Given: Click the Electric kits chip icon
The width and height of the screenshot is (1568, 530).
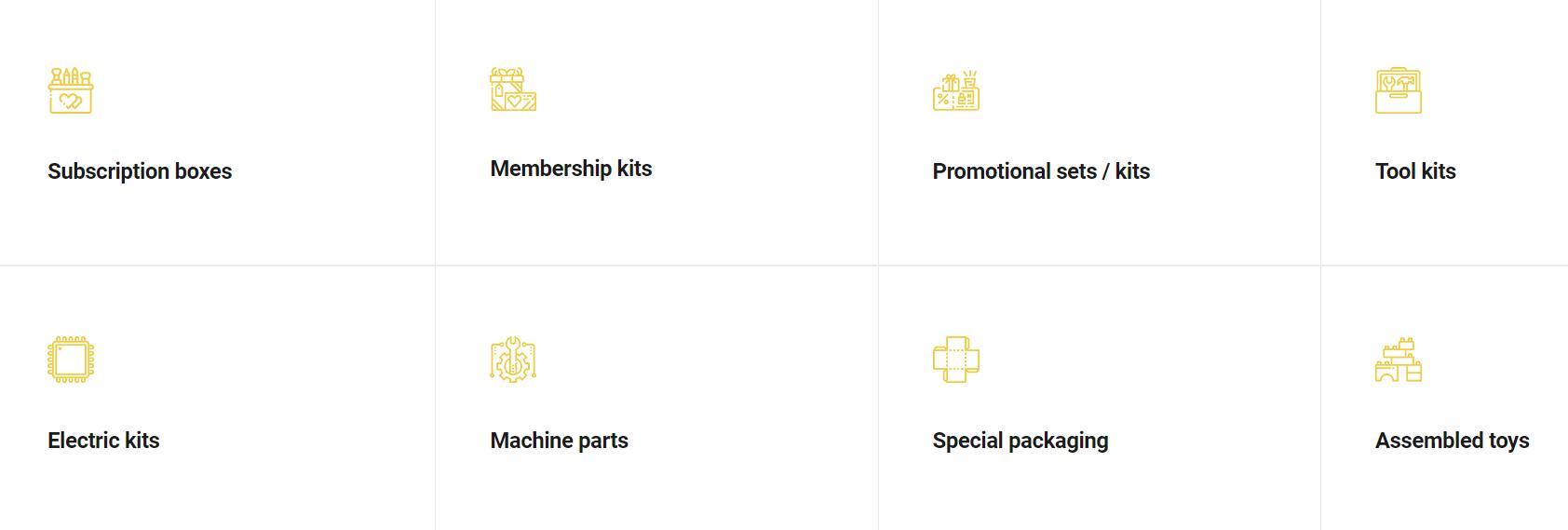Looking at the screenshot, I should (71, 360).
